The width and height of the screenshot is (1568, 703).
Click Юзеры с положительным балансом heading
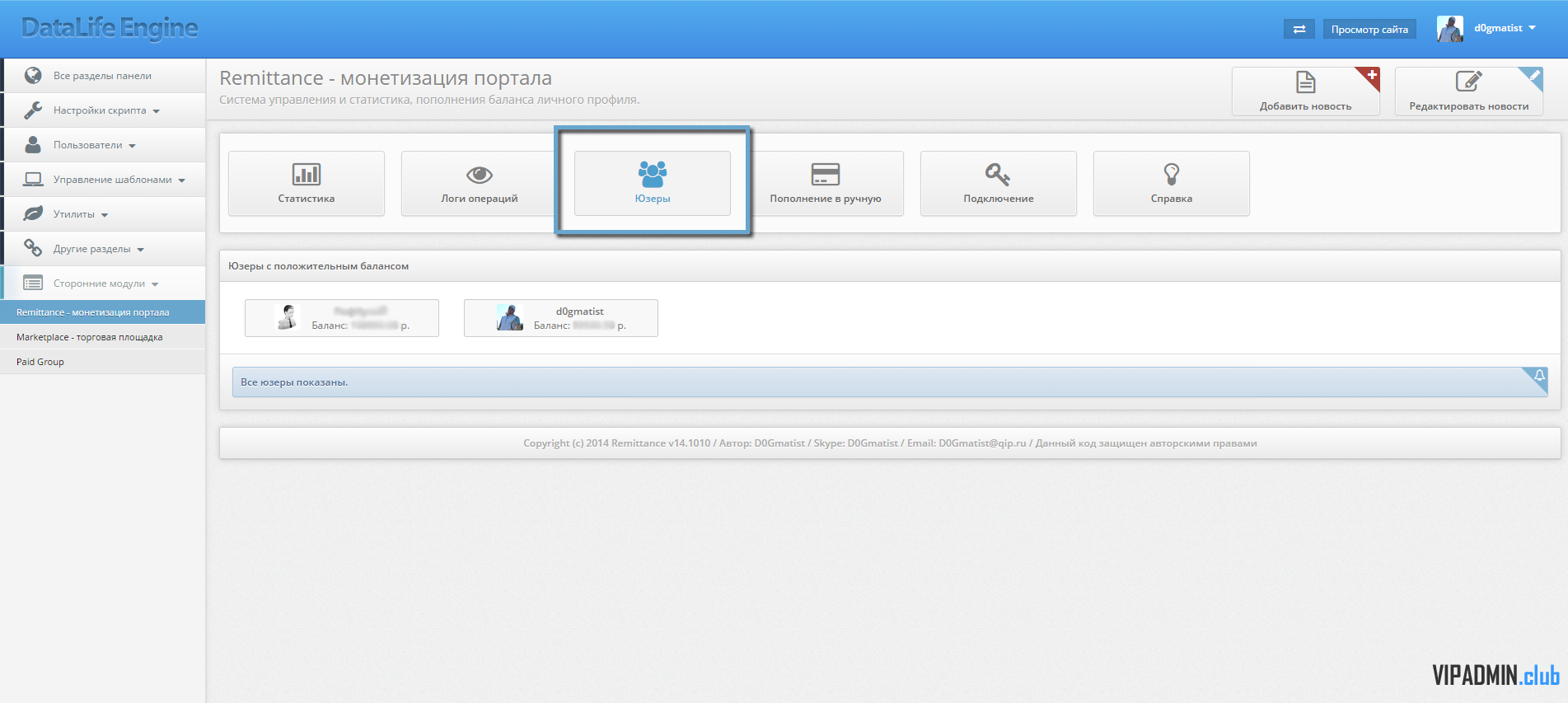[319, 266]
